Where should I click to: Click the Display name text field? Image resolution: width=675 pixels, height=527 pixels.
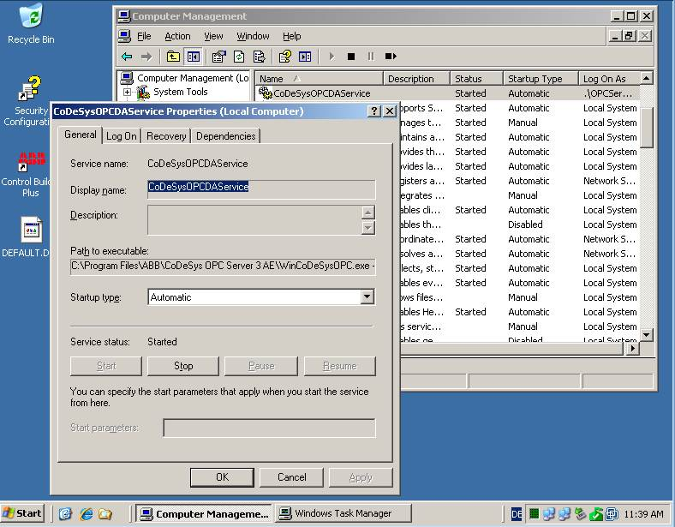(x=261, y=189)
